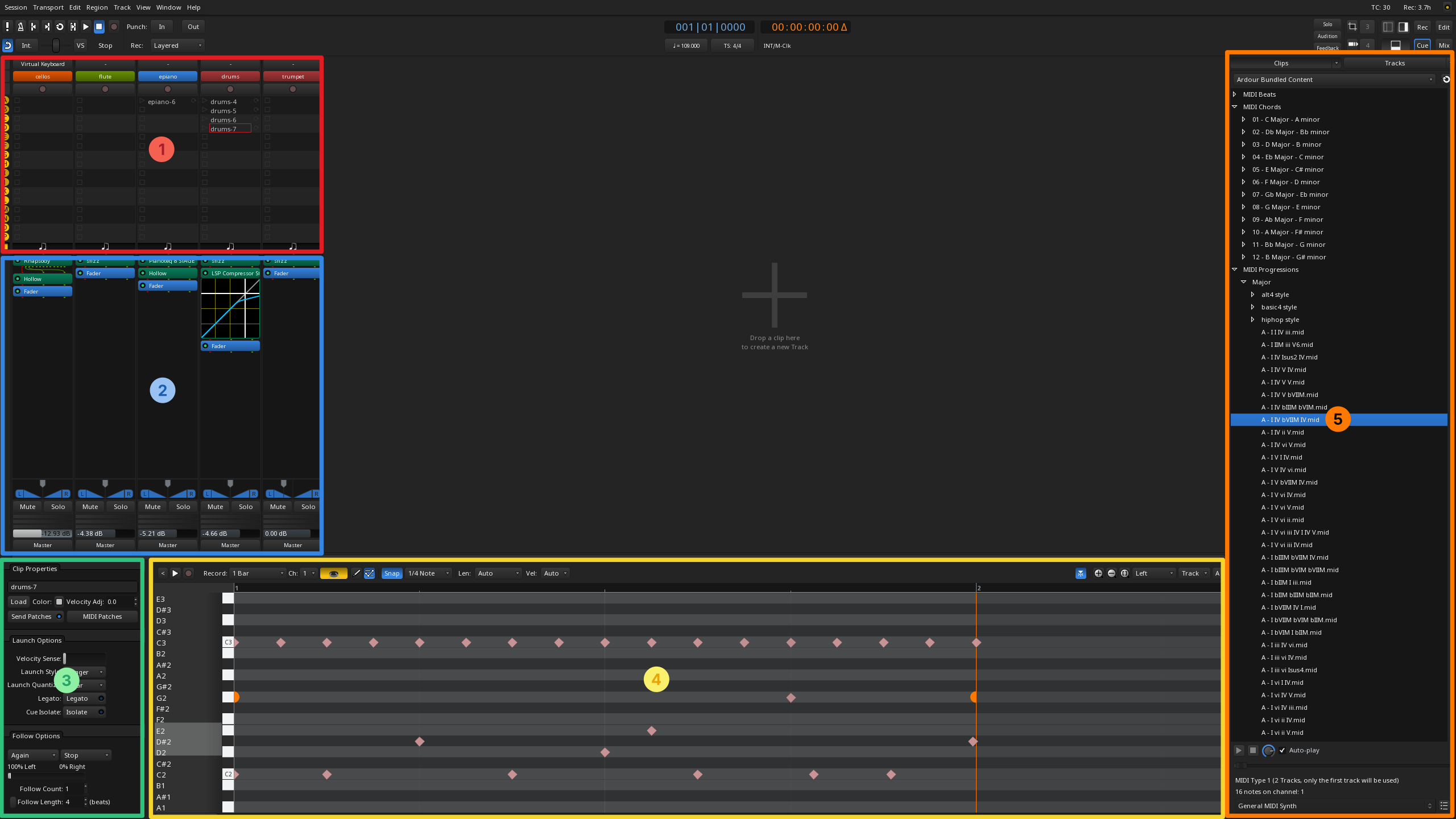Open the Region menu

(x=97, y=7)
